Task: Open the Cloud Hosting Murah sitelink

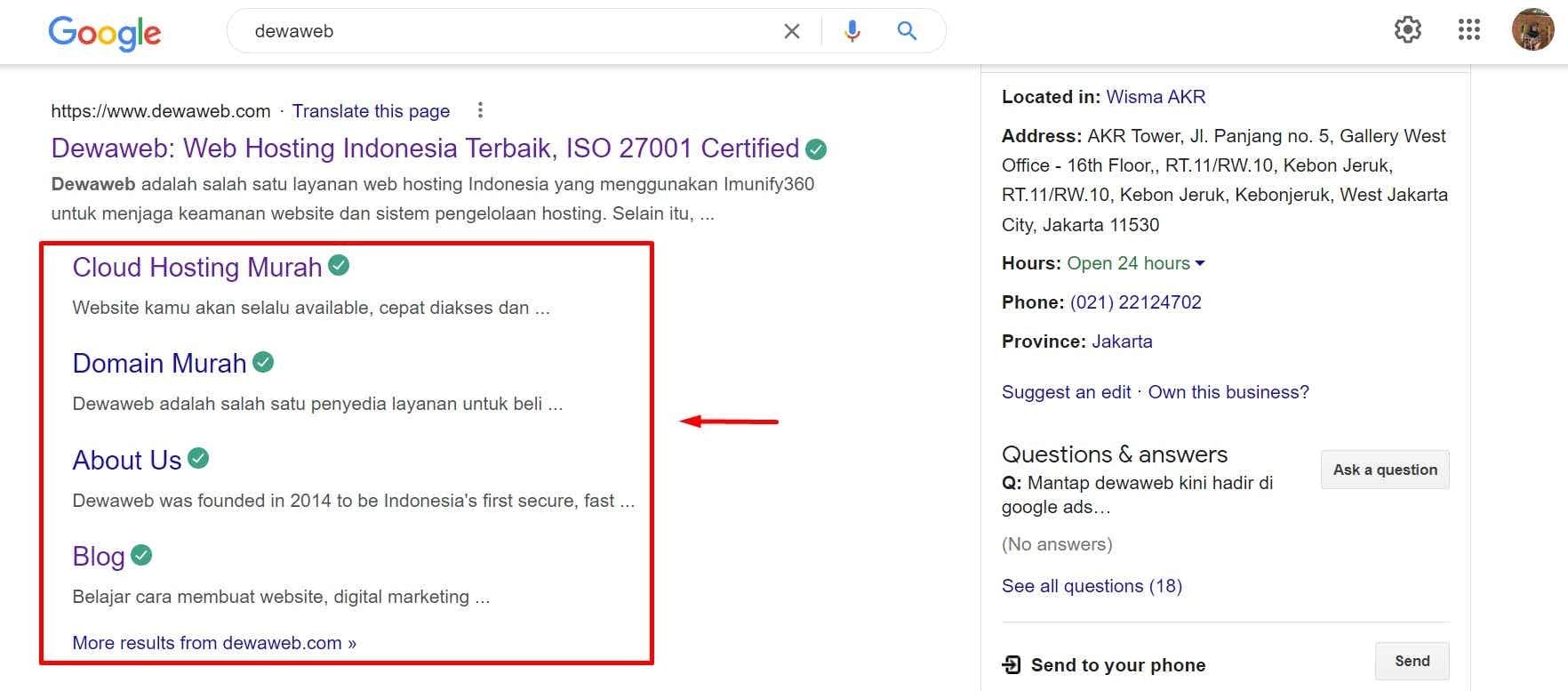Action: coord(197,268)
